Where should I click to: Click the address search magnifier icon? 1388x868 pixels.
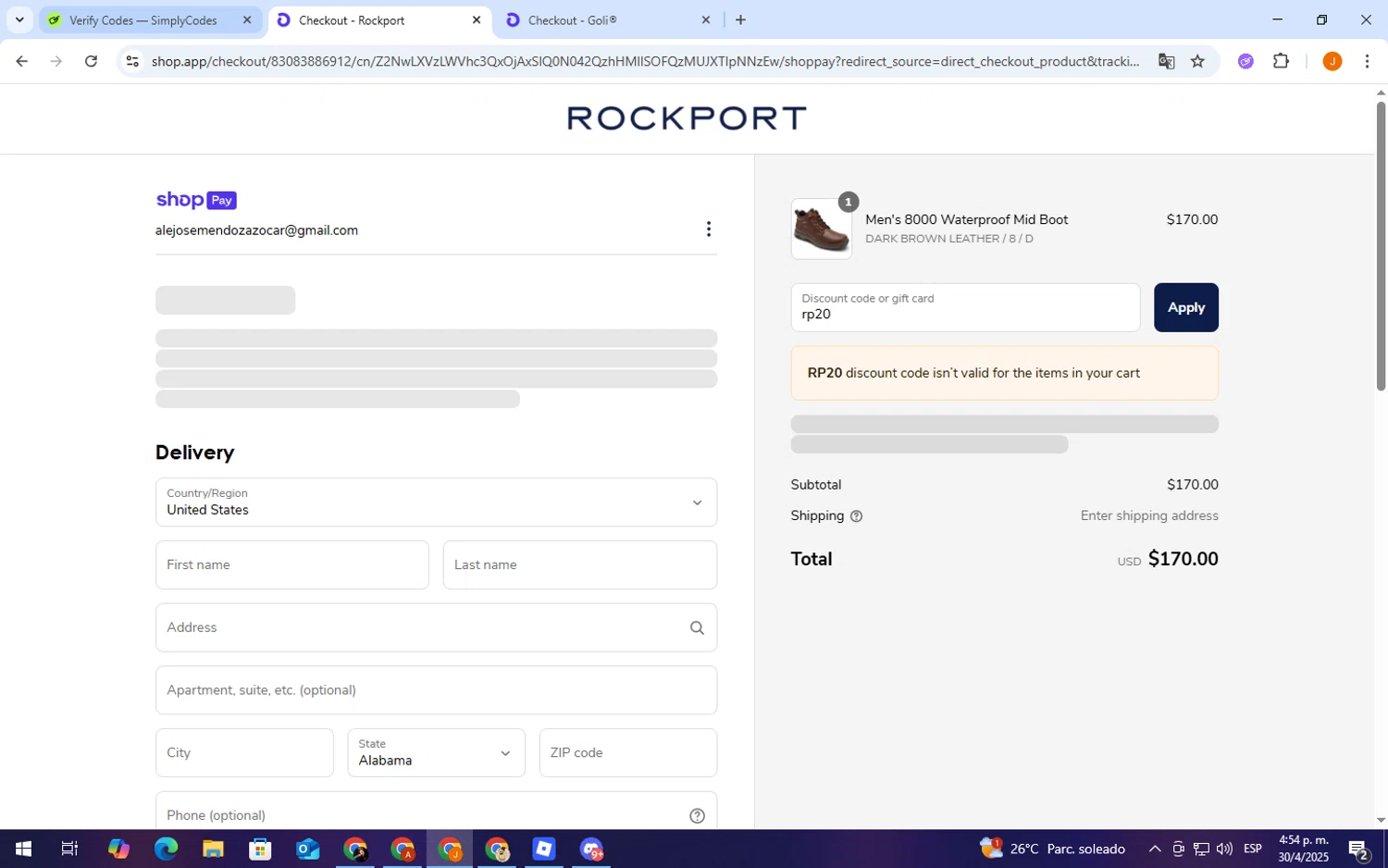[697, 627]
